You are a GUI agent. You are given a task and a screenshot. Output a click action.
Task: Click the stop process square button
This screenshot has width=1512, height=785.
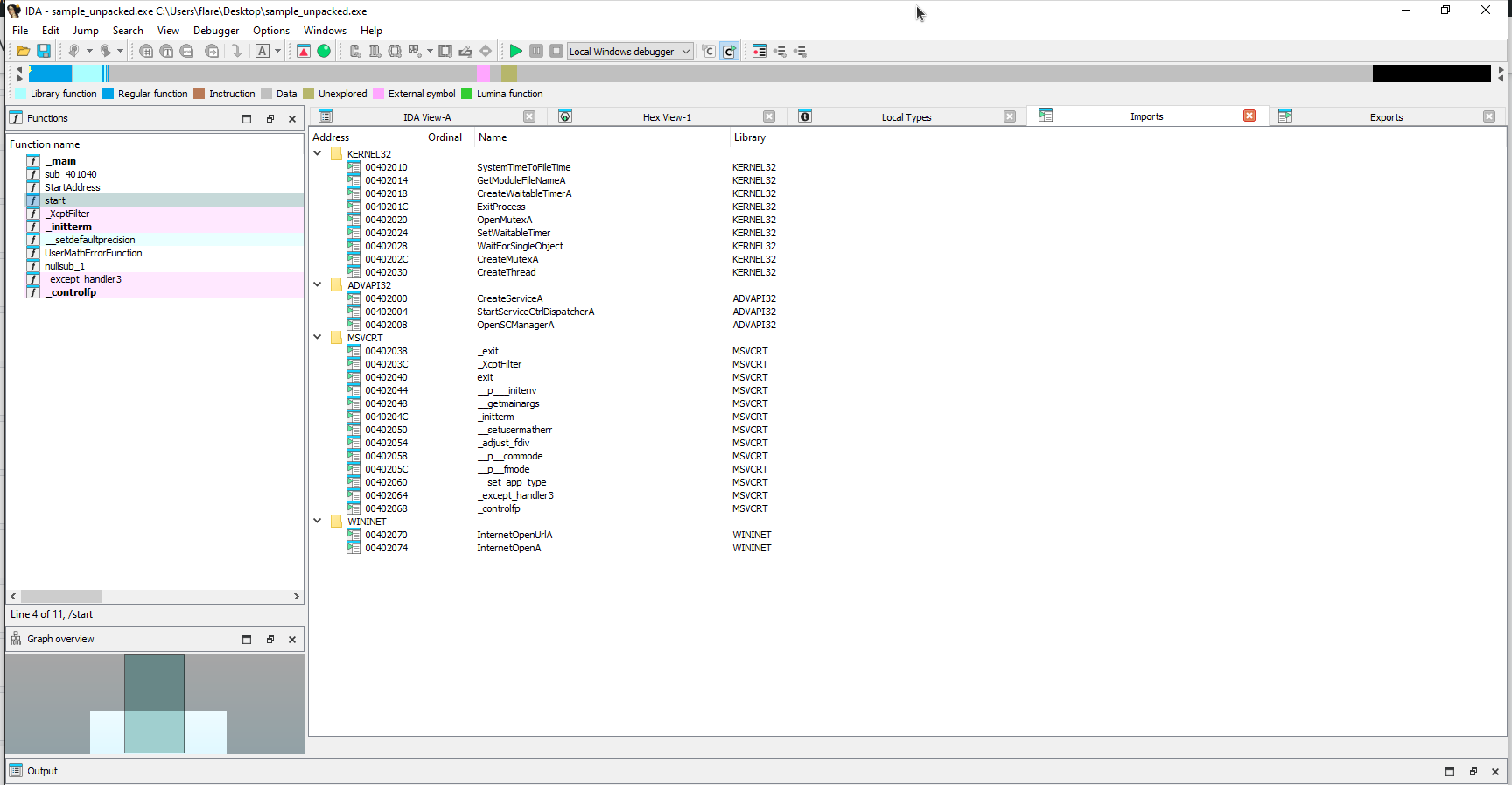(x=556, y=52)
